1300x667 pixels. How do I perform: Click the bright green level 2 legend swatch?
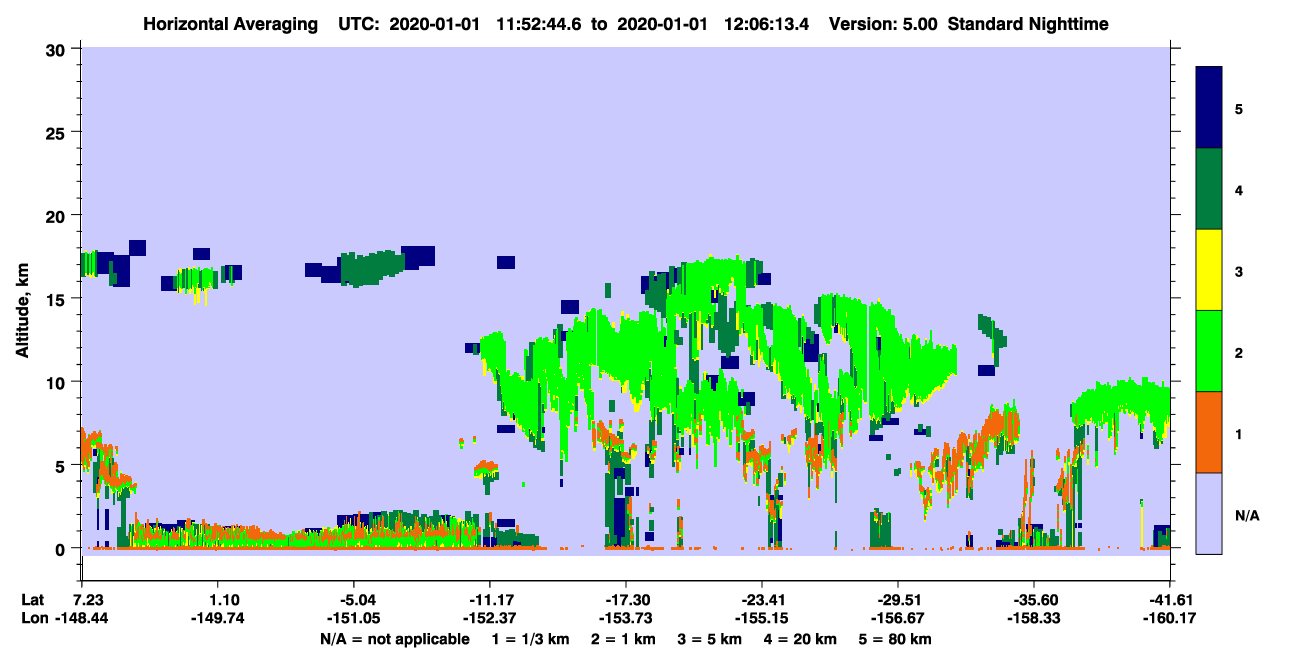1209,351
